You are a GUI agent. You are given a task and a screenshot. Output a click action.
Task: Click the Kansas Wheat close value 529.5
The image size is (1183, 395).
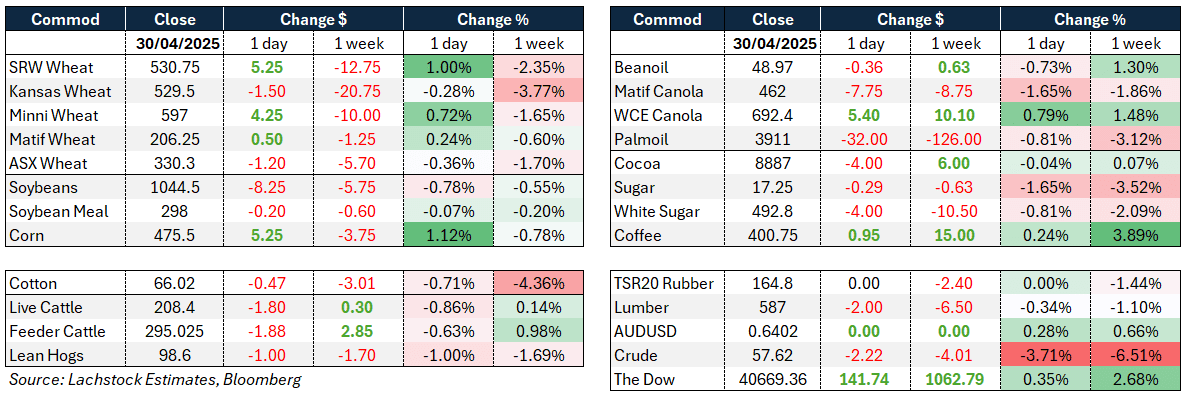click(174, 90)
